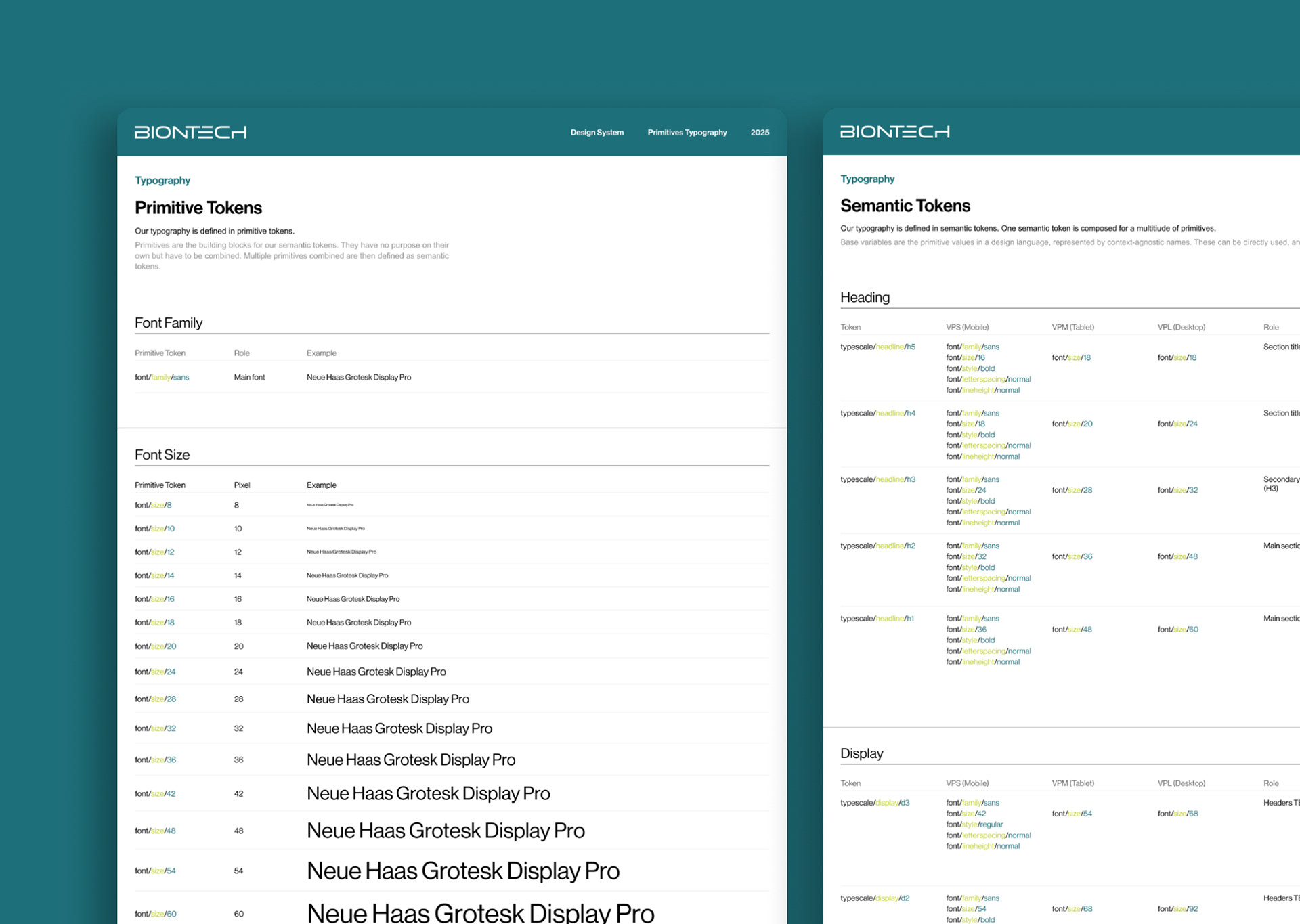The height and width of the screenshot is (924, 1300).
Task: Click the font/size/24 primitive token
Action: tap(155, 672)
